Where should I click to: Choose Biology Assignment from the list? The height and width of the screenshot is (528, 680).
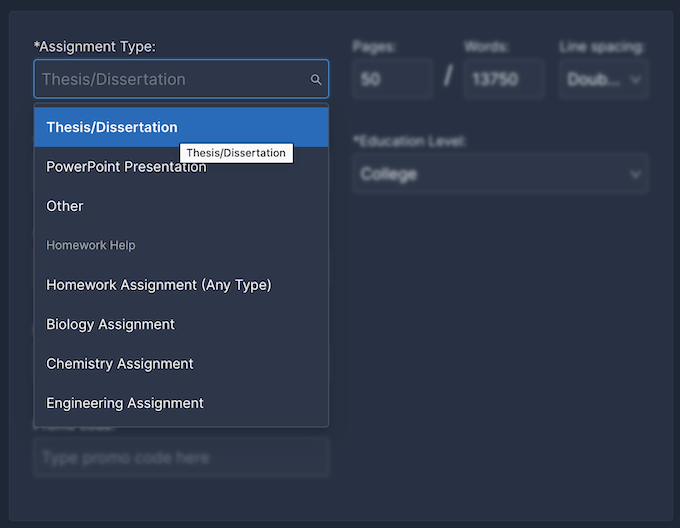110,324
